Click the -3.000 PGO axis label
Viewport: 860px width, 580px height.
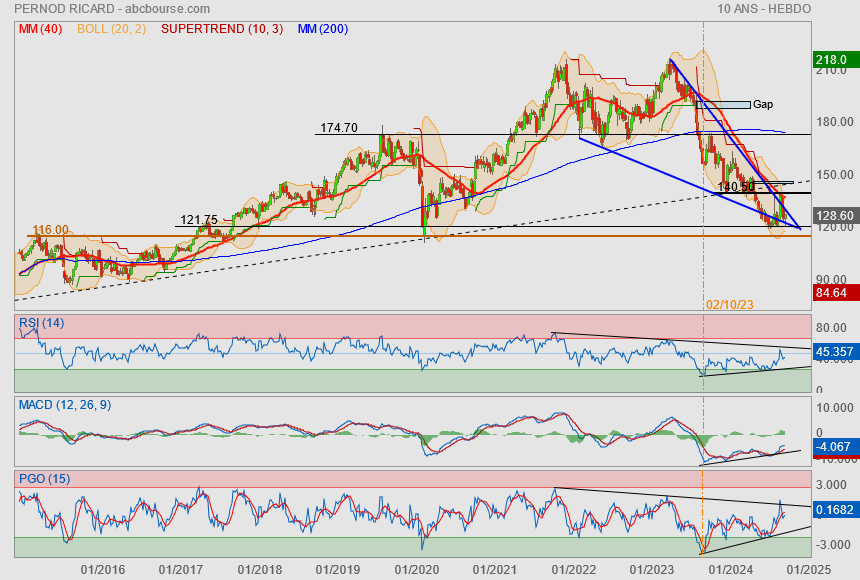831,544
